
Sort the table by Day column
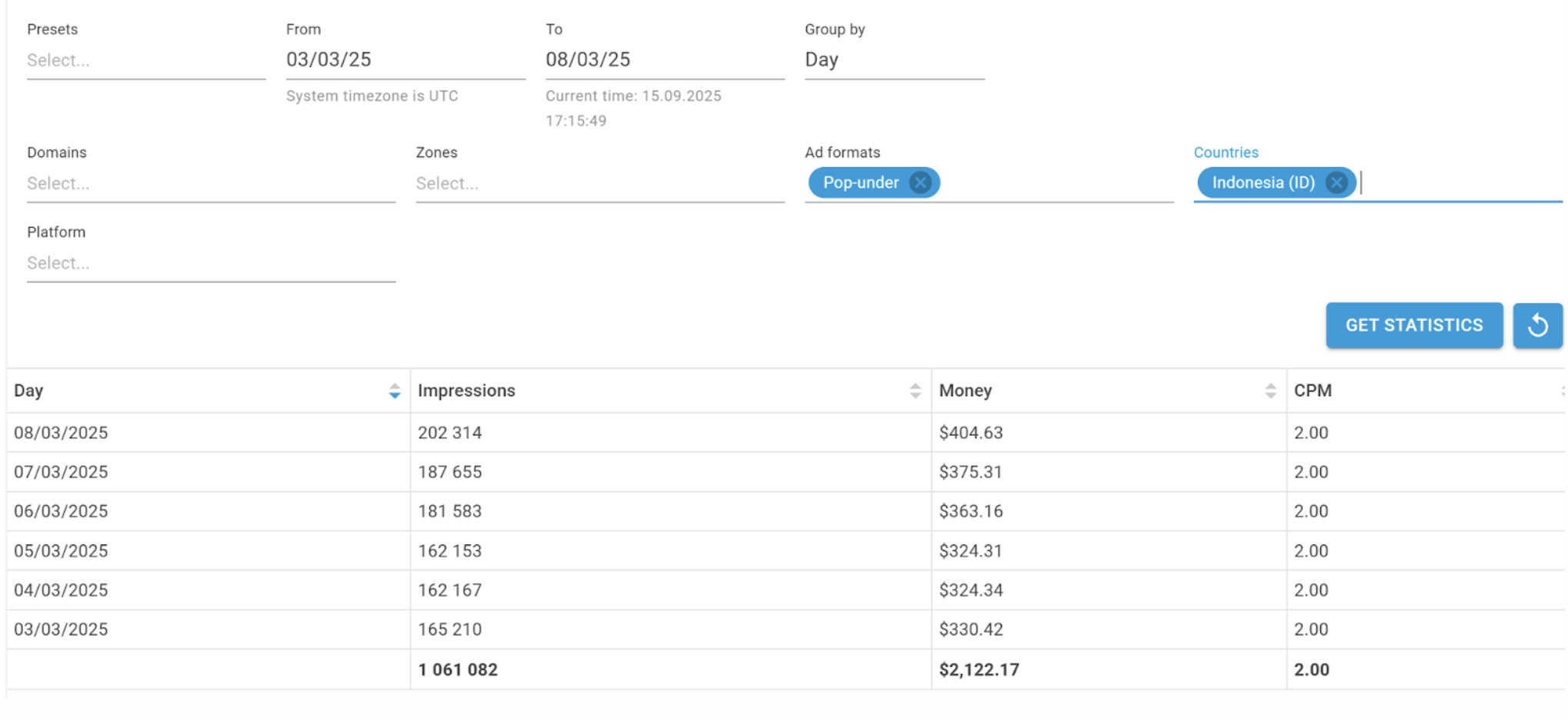click(x=394, y=391)
